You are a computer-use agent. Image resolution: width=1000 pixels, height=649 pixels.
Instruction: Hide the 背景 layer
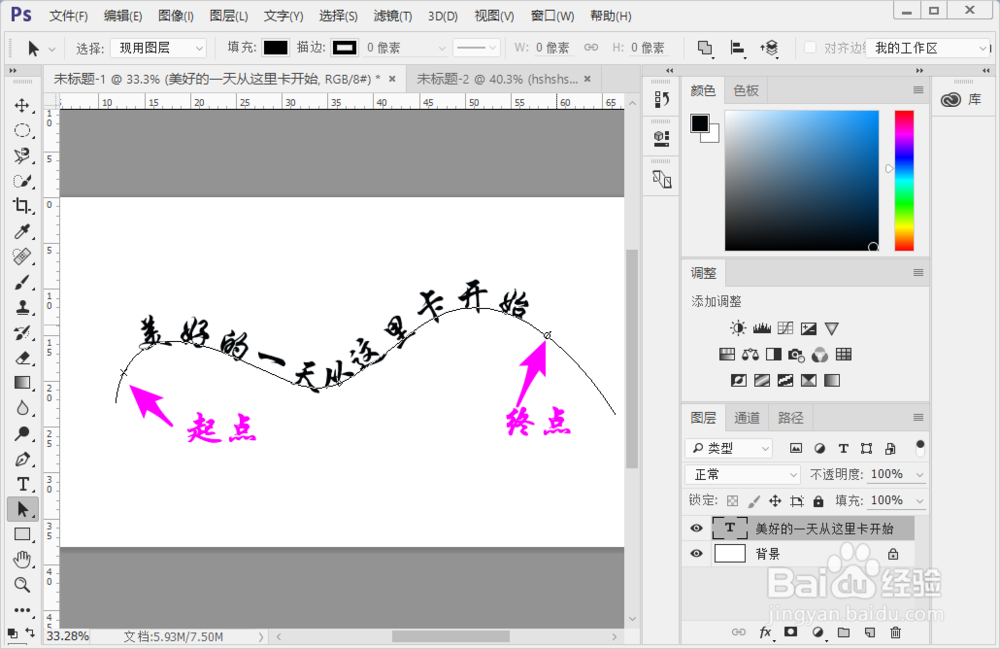pos(695,553)
